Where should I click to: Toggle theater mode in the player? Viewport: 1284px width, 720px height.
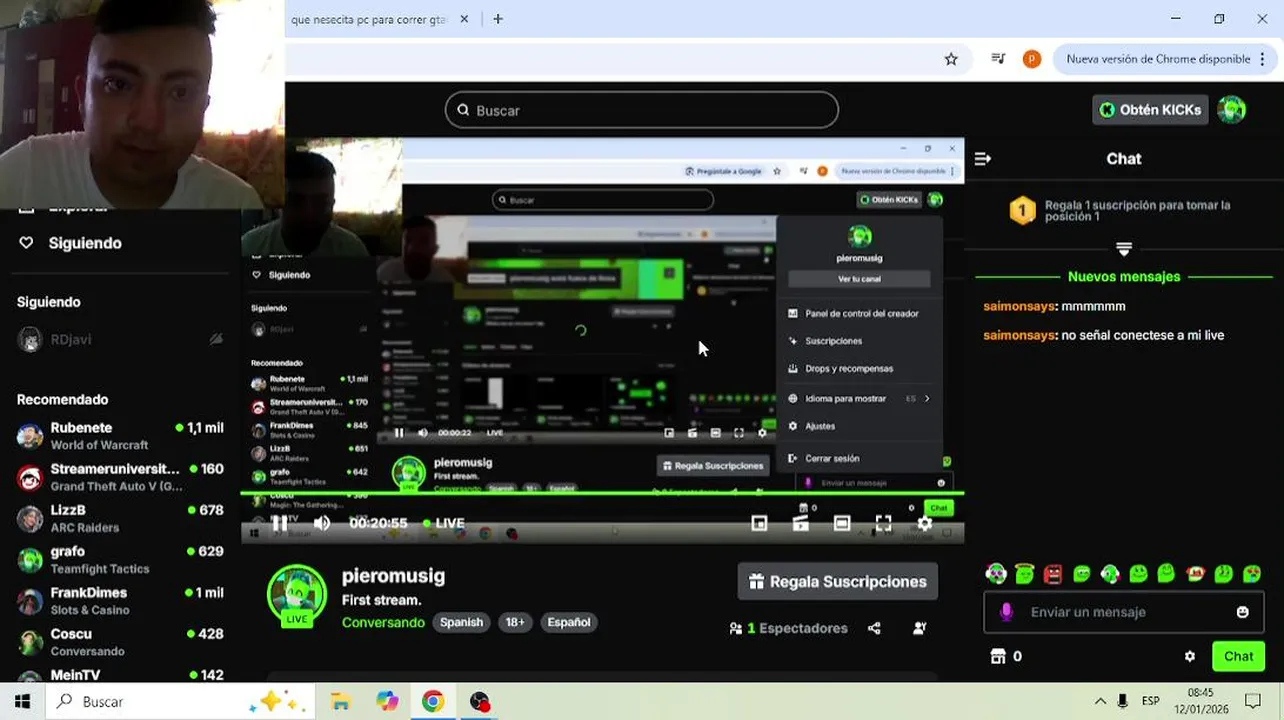(842, 523)
